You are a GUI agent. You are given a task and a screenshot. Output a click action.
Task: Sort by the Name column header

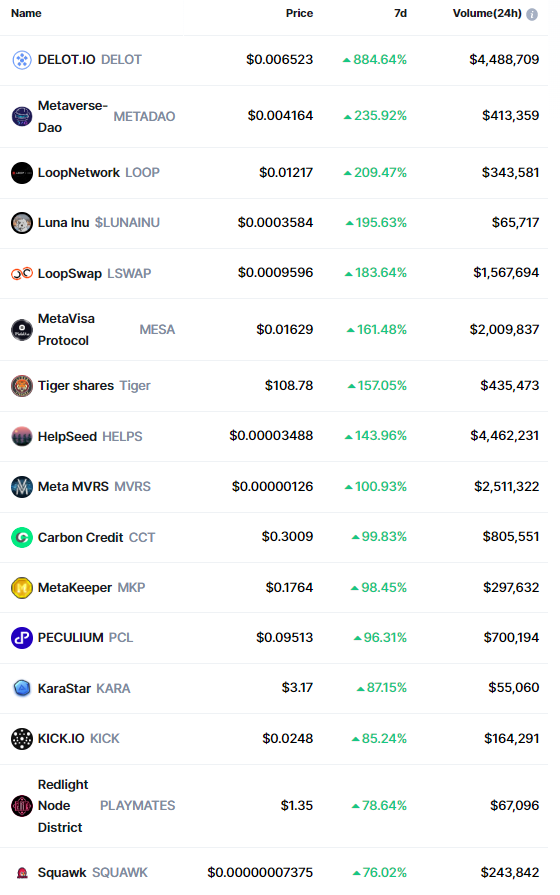point(26,13)
